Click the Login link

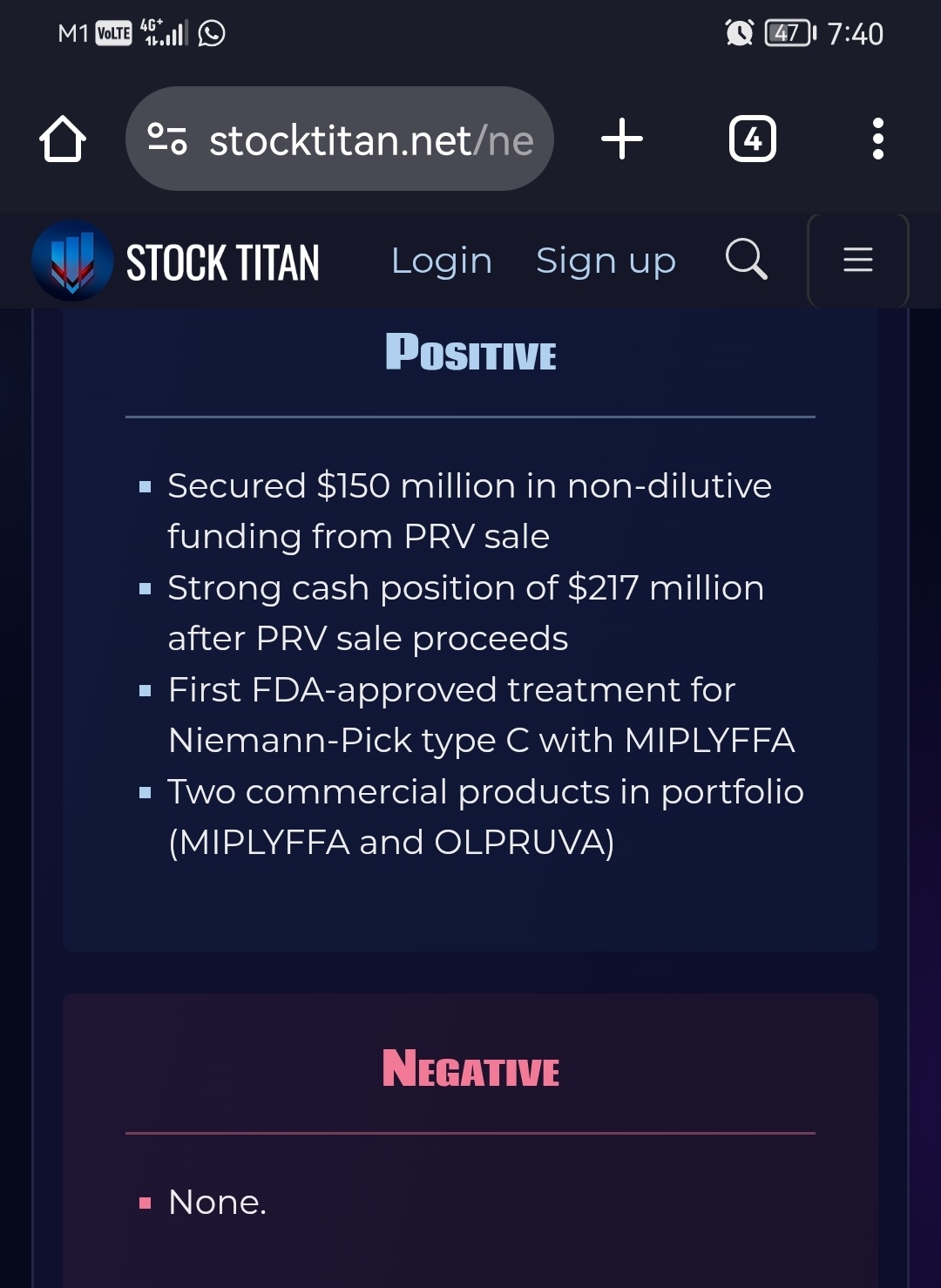tap(442, 261)
